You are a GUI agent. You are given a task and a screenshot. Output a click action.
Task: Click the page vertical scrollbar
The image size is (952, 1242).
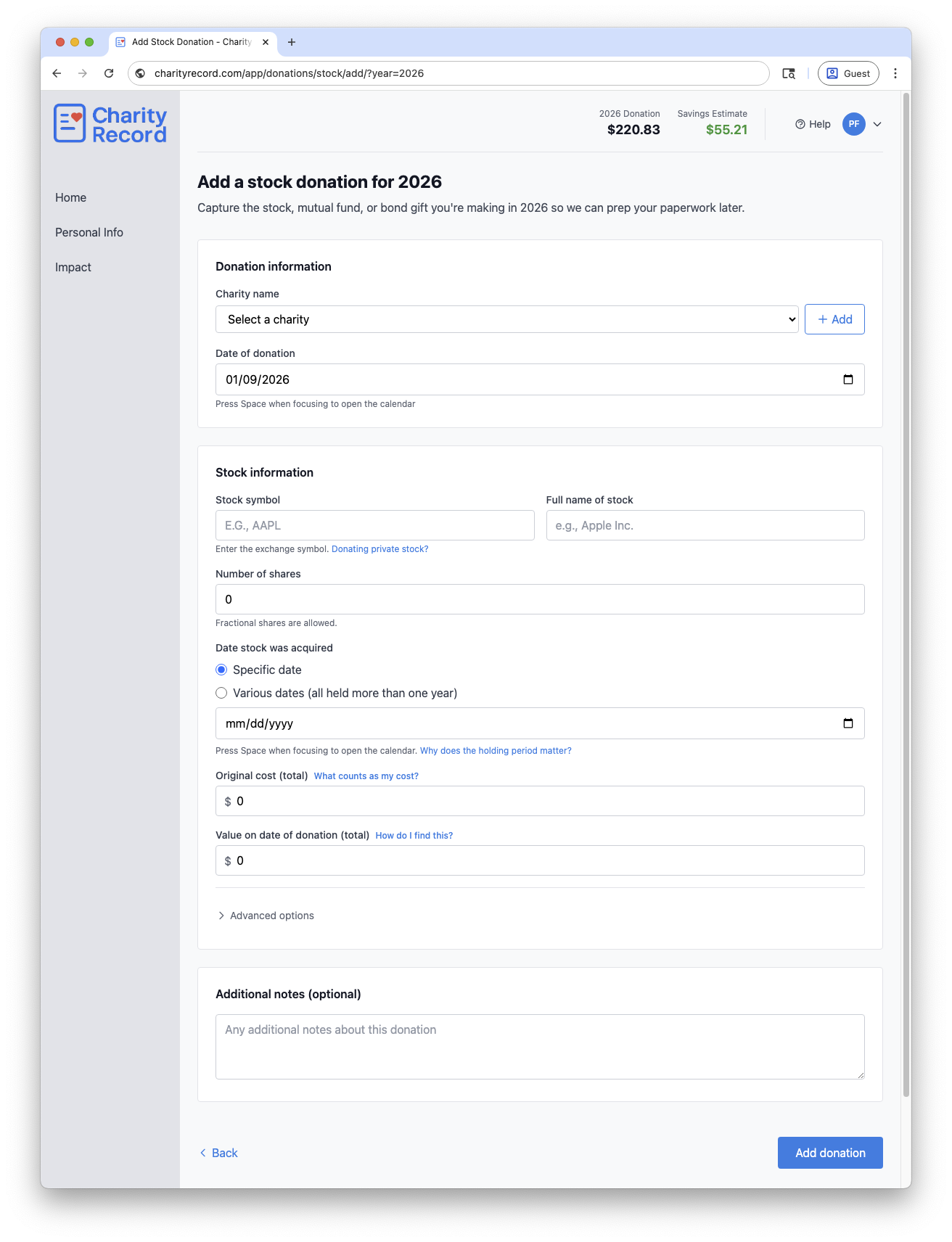click(x=906, y=595)
